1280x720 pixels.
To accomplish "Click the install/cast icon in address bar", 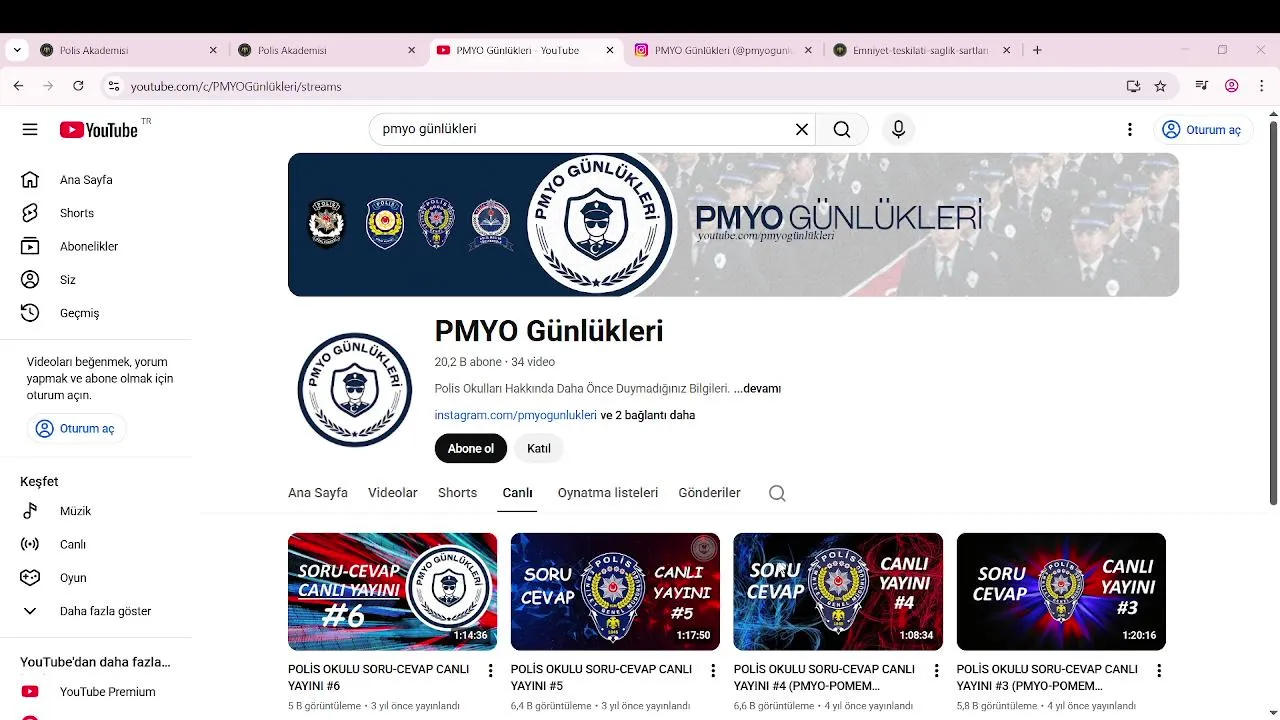I will coord(1133,86).
